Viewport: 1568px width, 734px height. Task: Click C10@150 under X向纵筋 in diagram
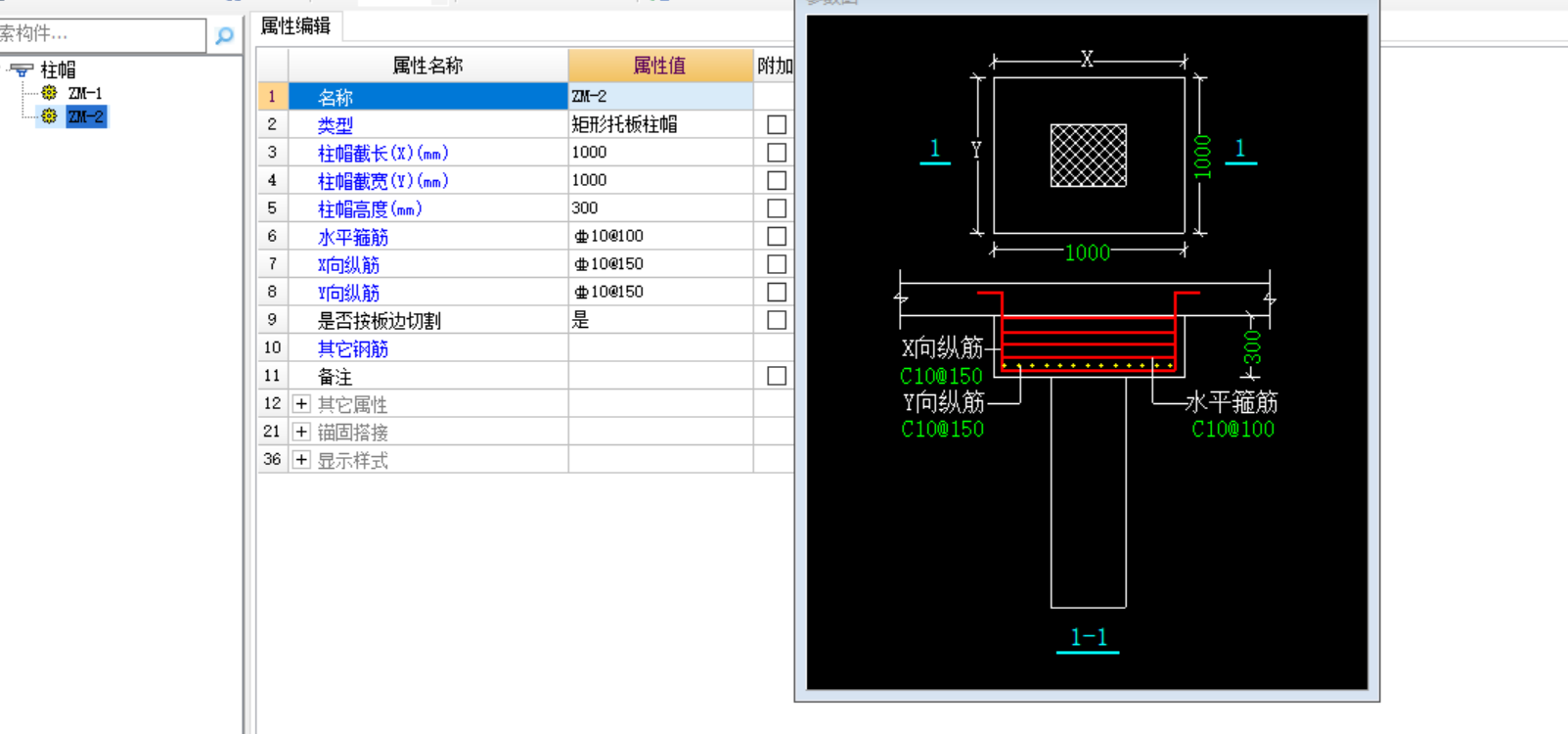pos(941,376)
